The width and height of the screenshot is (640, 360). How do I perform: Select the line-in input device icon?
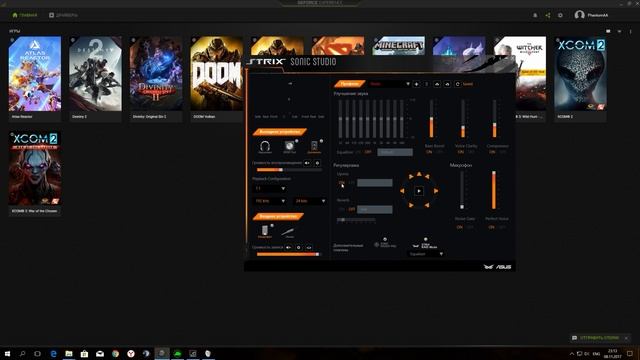coord(289,232)
